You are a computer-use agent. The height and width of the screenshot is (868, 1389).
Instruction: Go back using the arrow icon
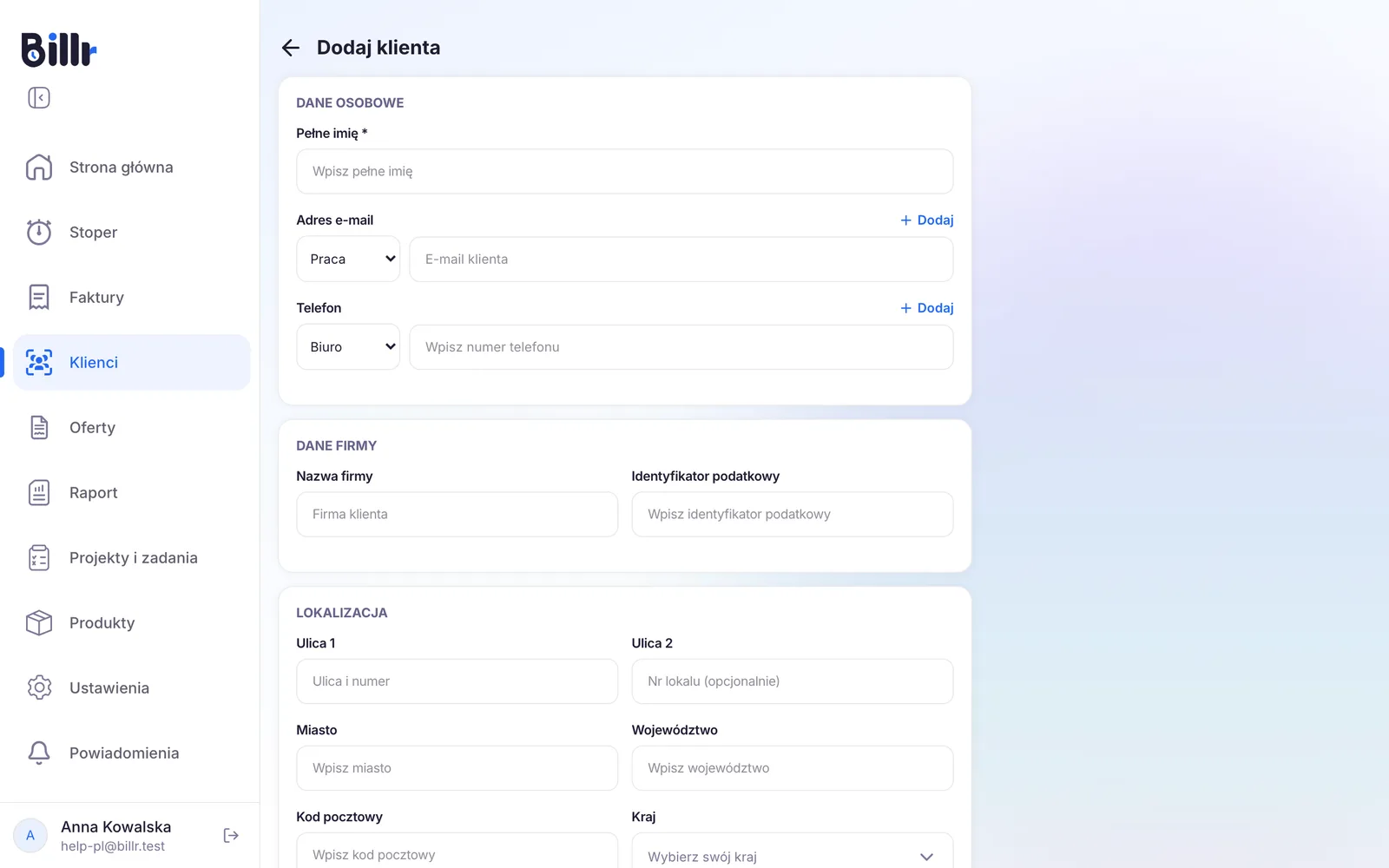coord(291,48)
